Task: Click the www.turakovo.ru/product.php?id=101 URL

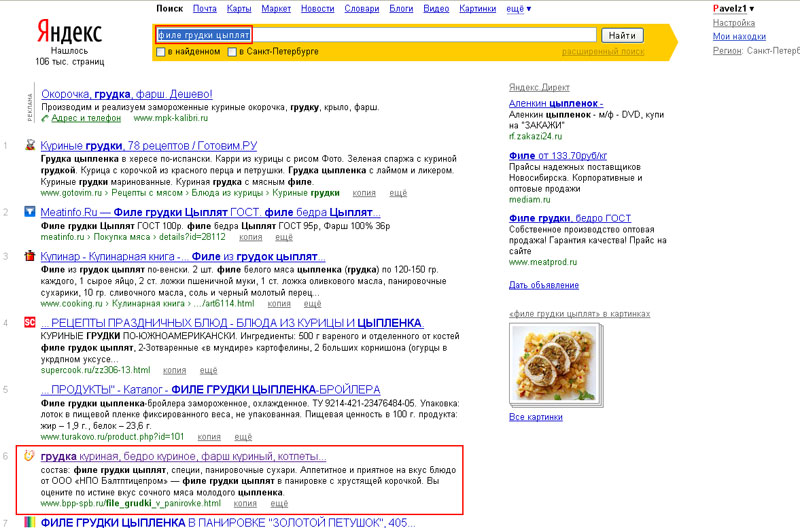Action: (112, 437)
